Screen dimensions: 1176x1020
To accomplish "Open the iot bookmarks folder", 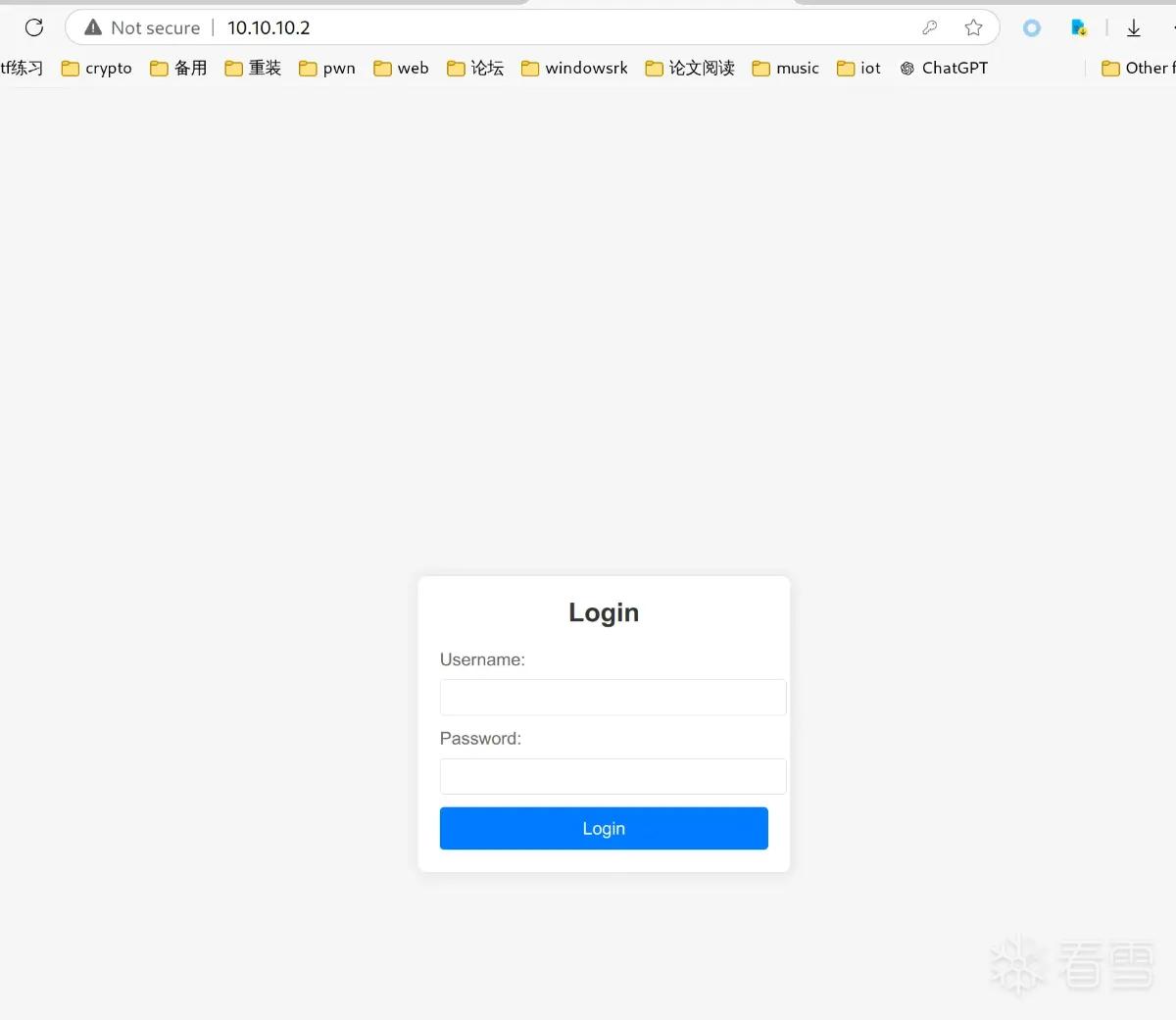I will tap(858, 68).
